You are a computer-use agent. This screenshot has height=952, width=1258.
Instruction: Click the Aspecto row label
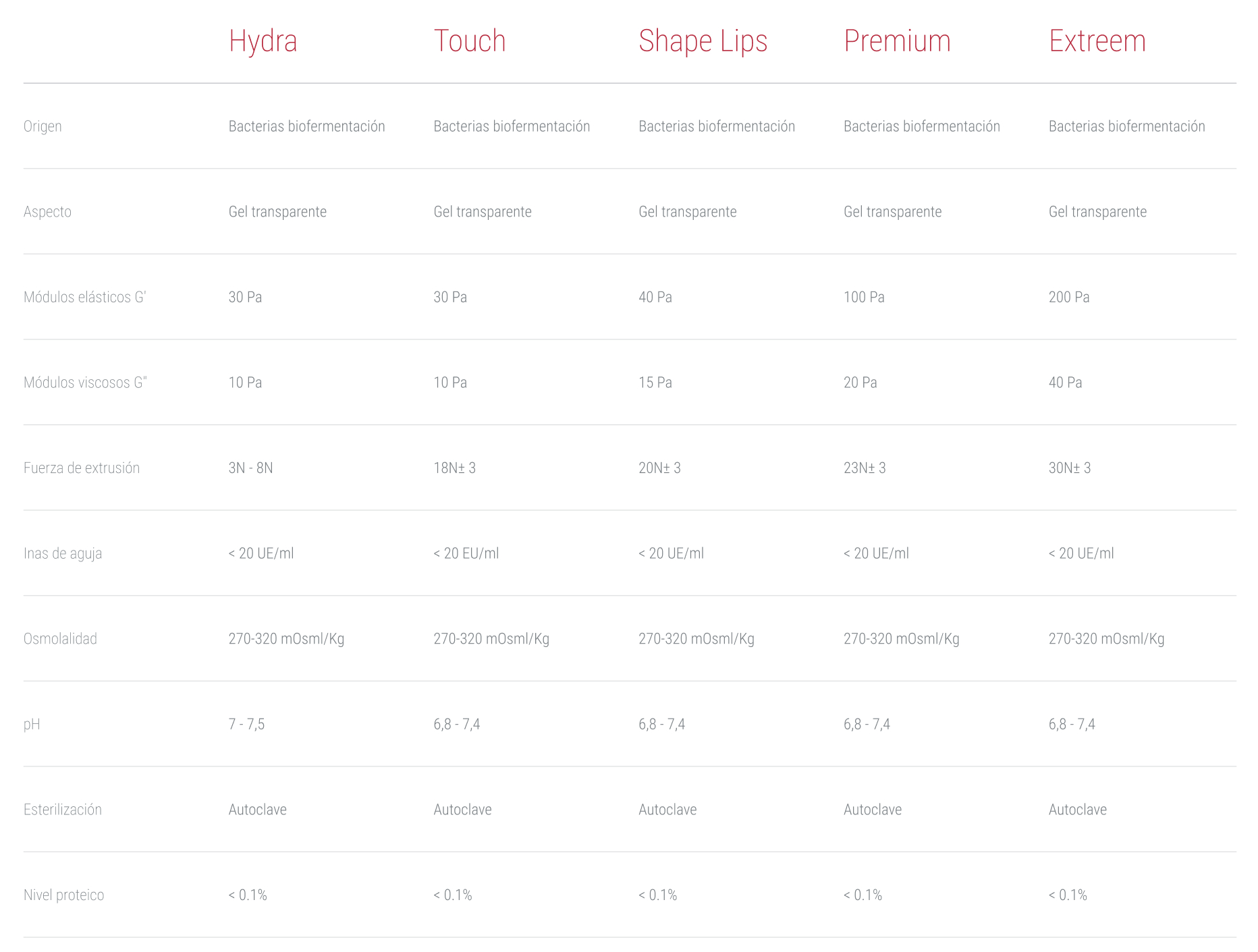click(x=47, y=212)
